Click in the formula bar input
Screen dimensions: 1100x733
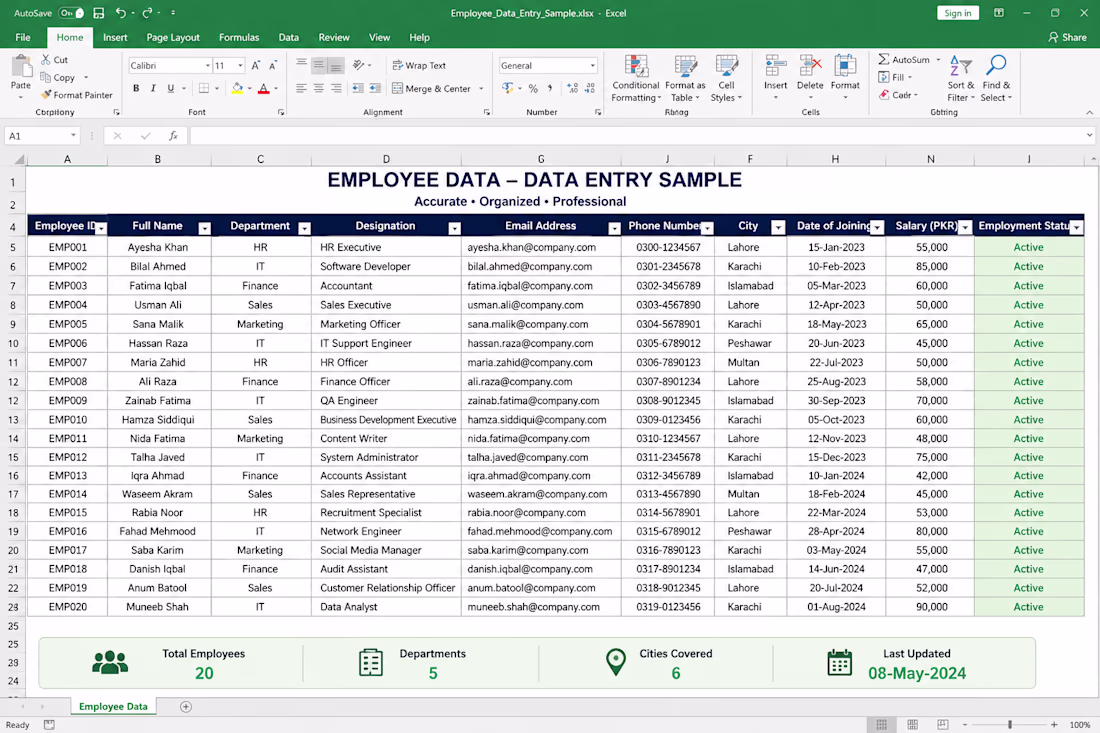pos(635,136)
